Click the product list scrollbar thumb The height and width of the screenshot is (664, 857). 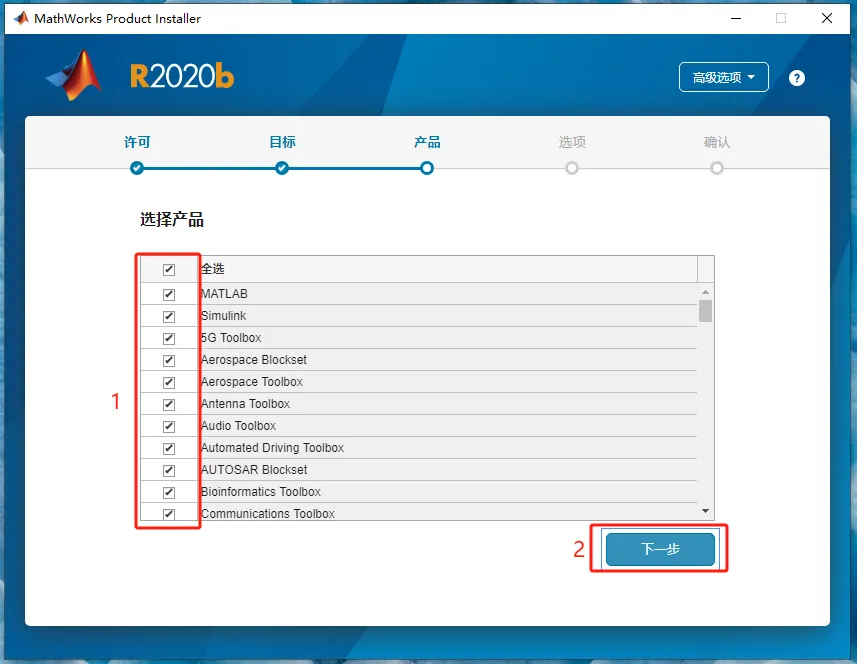click(x=706, y=311)
